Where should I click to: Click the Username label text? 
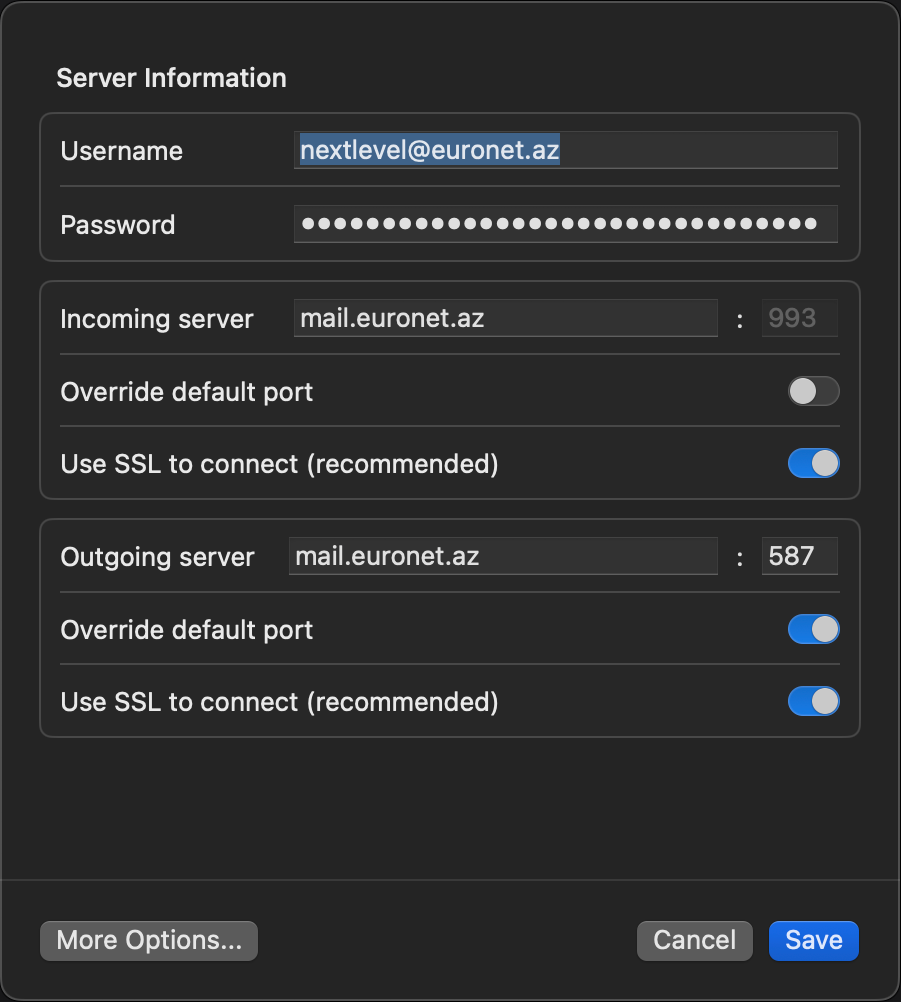[x=122, y=151]
